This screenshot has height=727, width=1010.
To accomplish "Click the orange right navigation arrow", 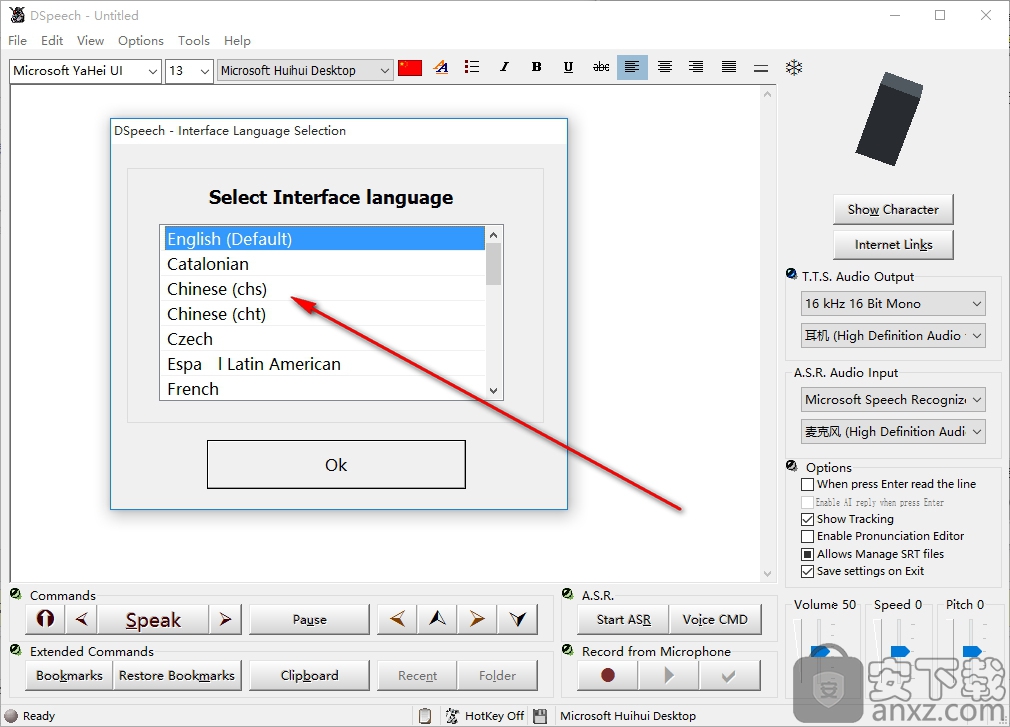I will (x=477, y=619).
